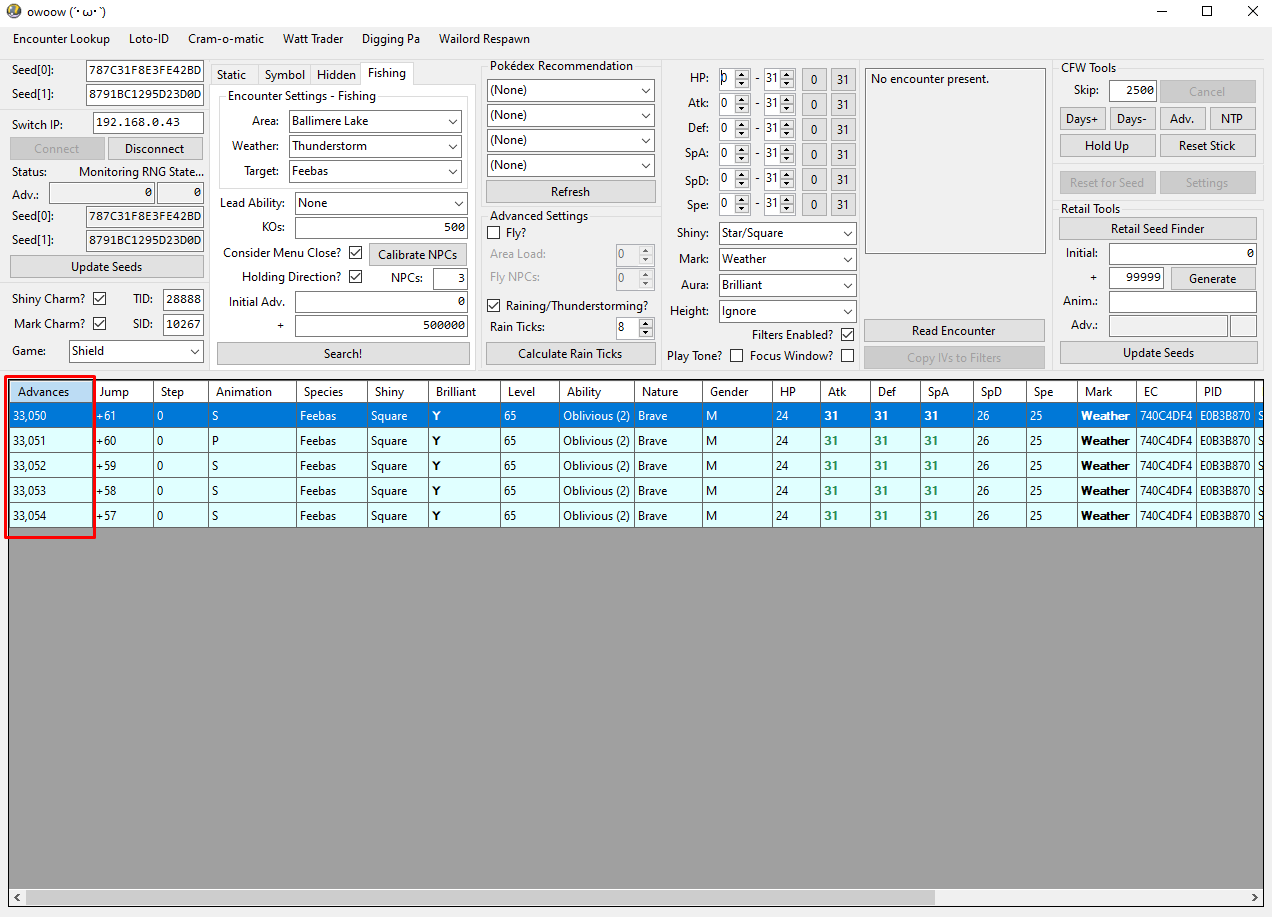Screen dimensions: 1272x917
Task: Toggle the Shiny Charm checkbox
Action: 99,299
